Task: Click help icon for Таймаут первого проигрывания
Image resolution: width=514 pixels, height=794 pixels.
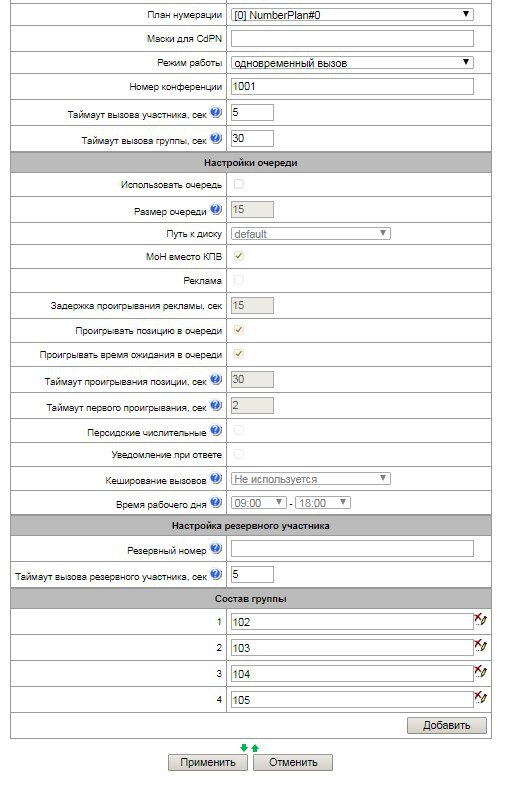Action: 216,405
